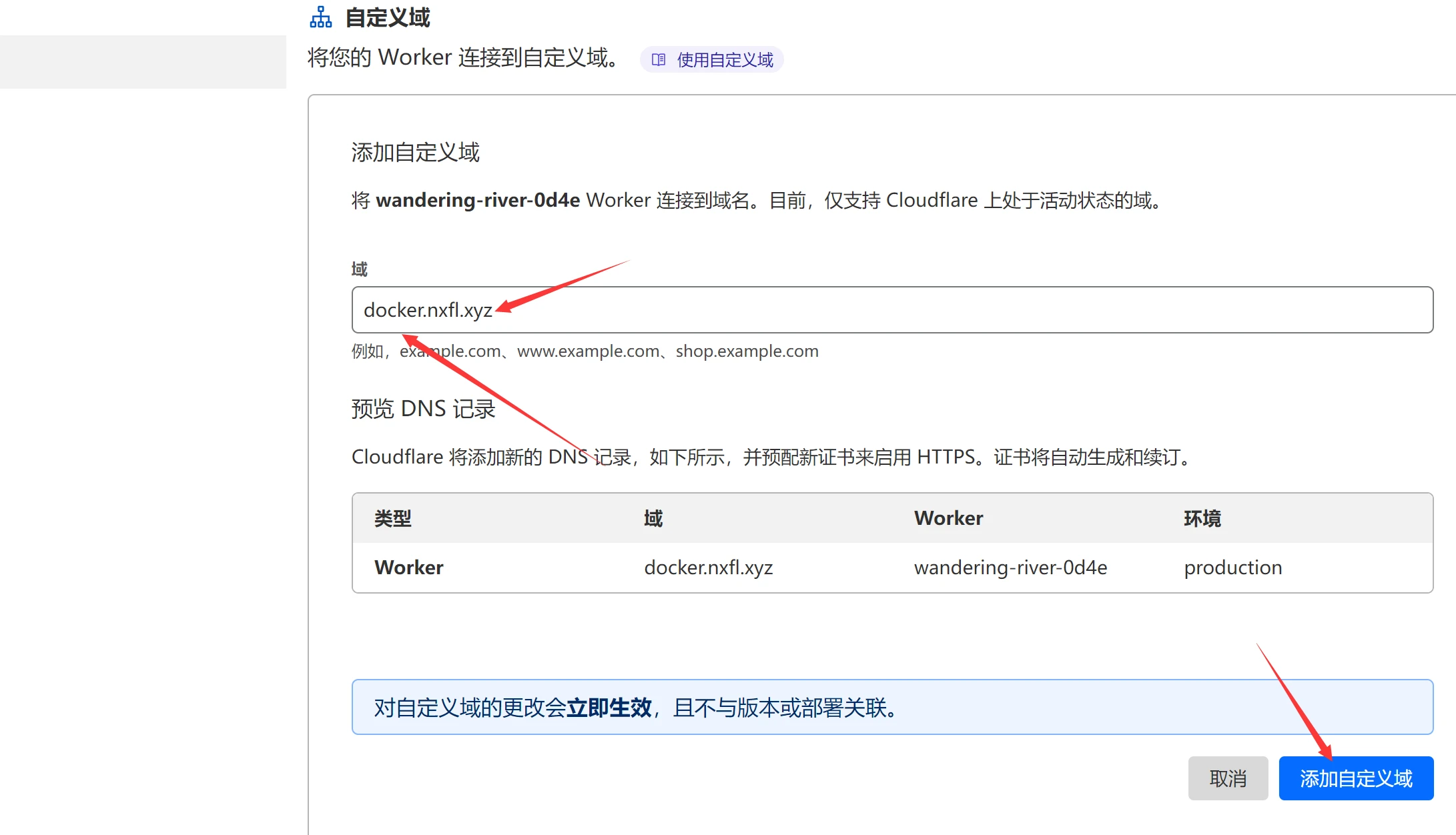Click the 添加自定义域 dialog title
The width and height of the screenshot is (1456, 835).
pos(416,153)
